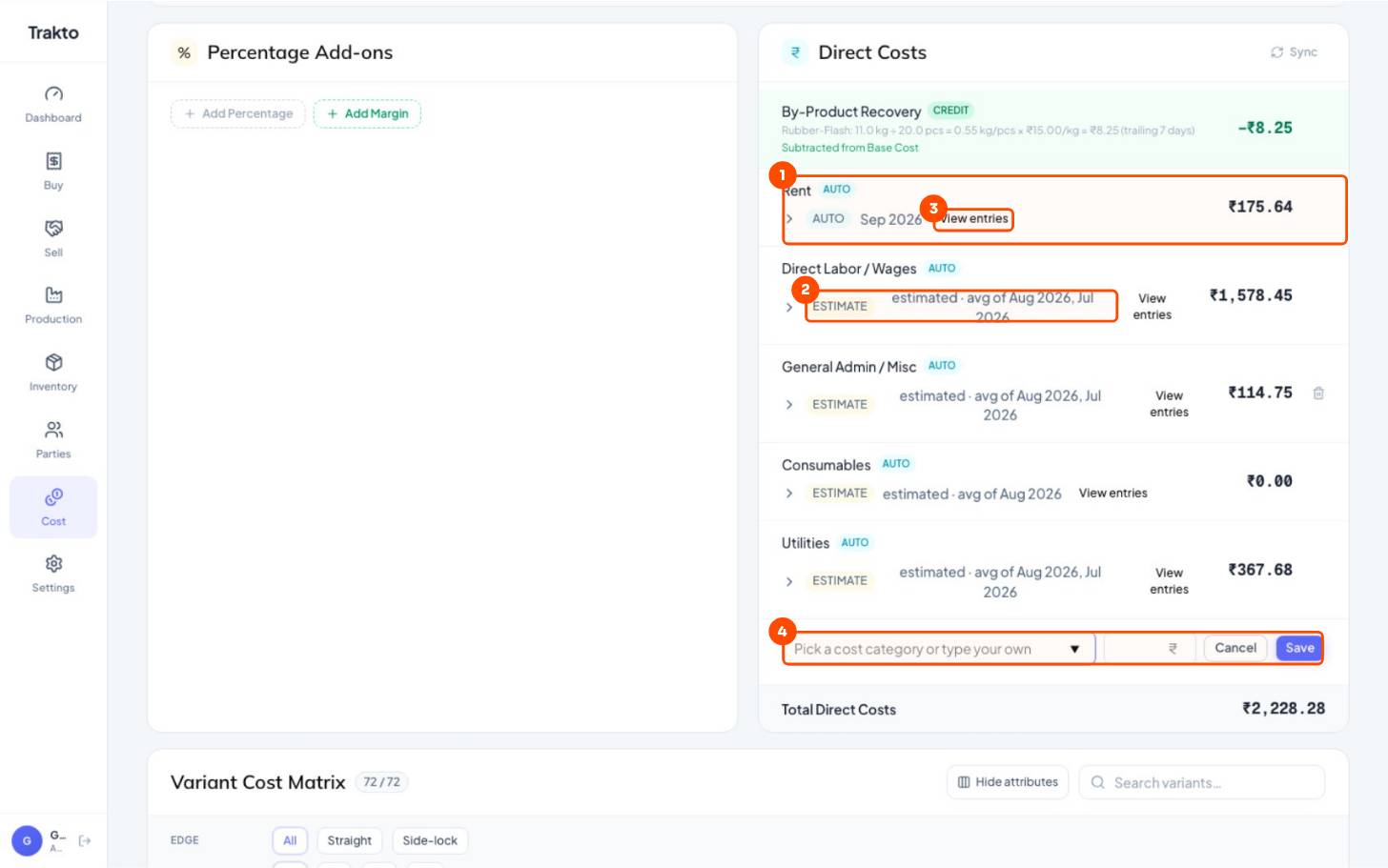Focus the rupee amount input field
This screenshot has height=868, width=1388.
click(1149, 649)
